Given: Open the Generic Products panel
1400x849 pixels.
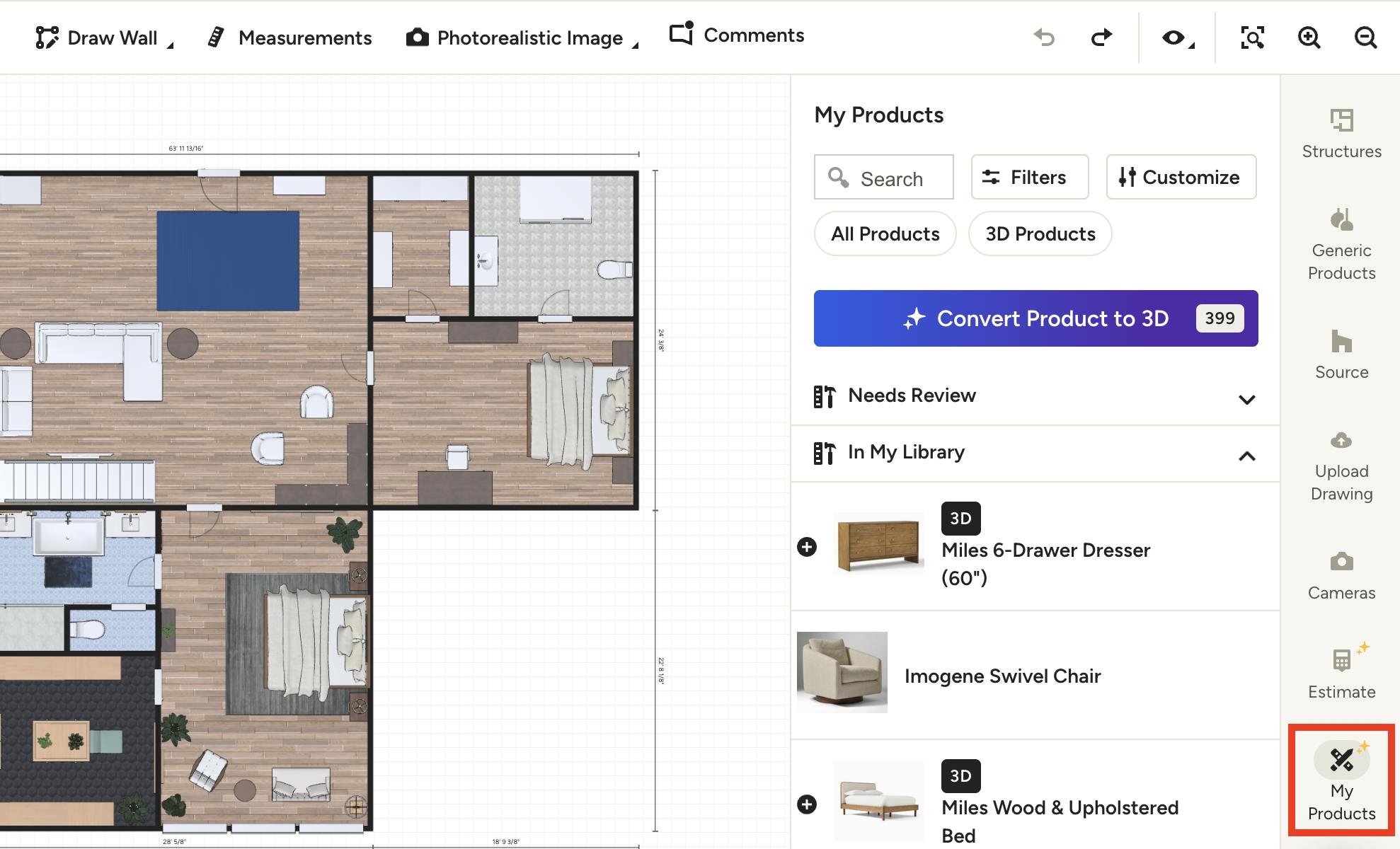Looking at the screenshot, I should click(1341, 244).
